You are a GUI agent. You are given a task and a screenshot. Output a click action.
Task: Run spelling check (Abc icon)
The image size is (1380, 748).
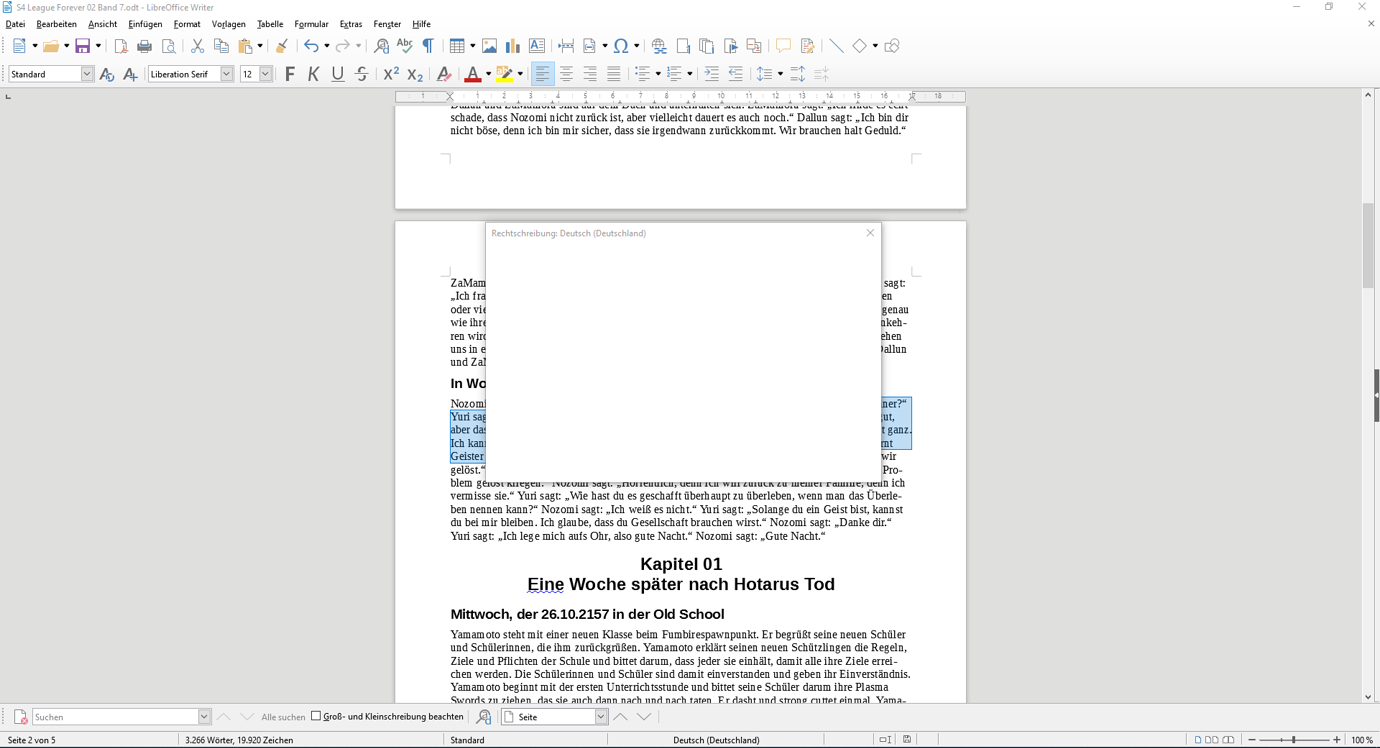[404, 46]
